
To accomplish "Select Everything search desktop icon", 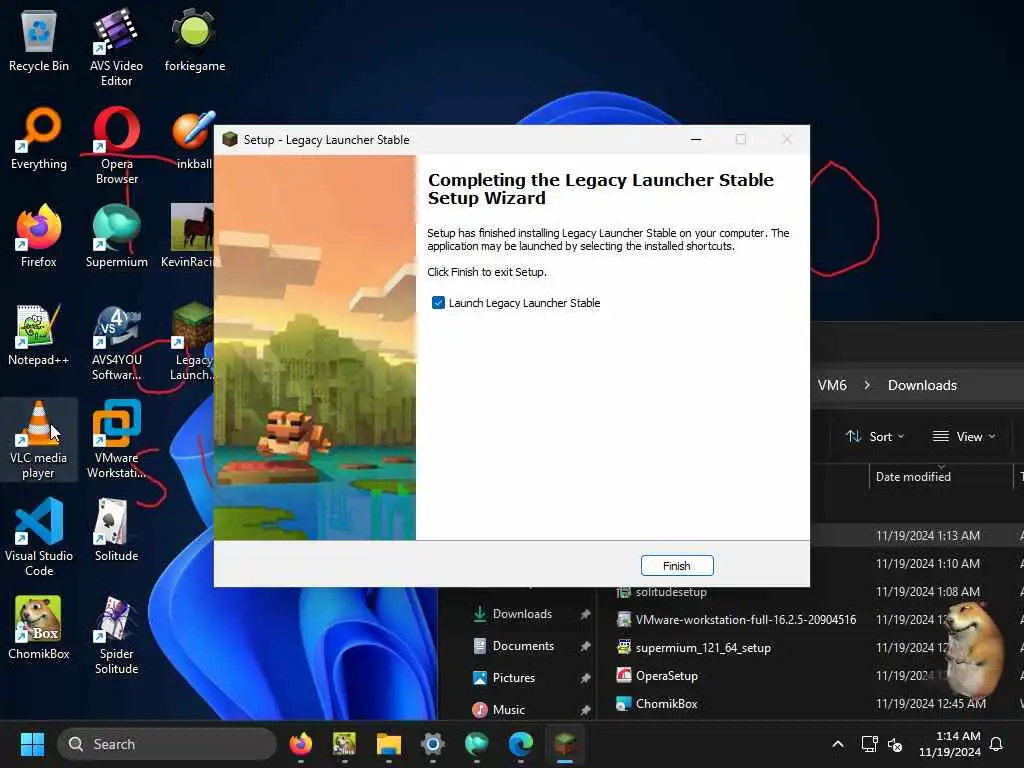I will point(39,139).
